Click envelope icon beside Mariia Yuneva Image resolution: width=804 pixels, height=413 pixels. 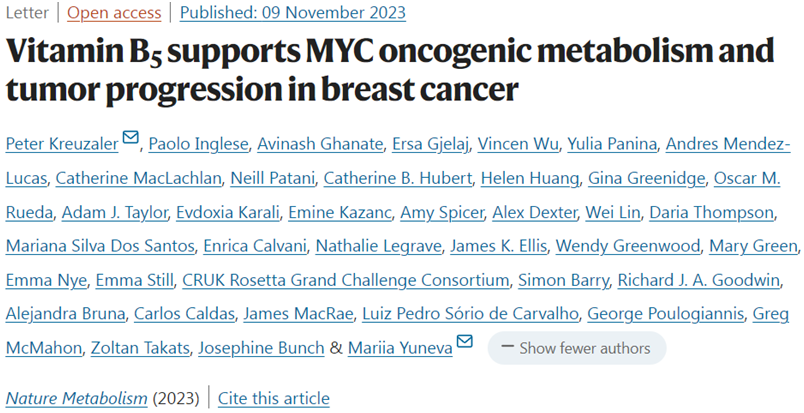(464, 343)
